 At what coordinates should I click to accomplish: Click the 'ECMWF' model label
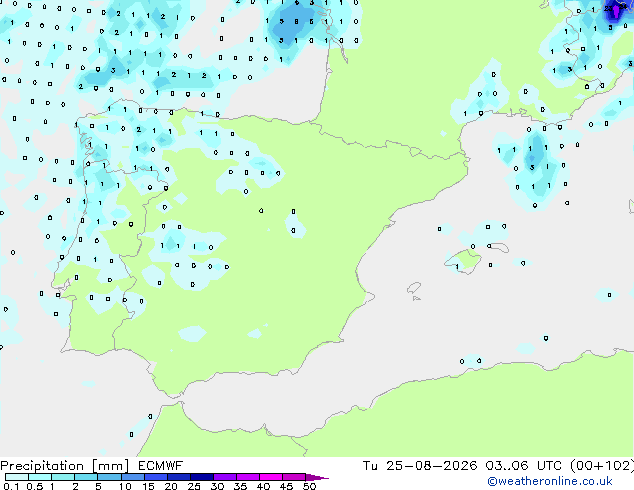point(161,466)
